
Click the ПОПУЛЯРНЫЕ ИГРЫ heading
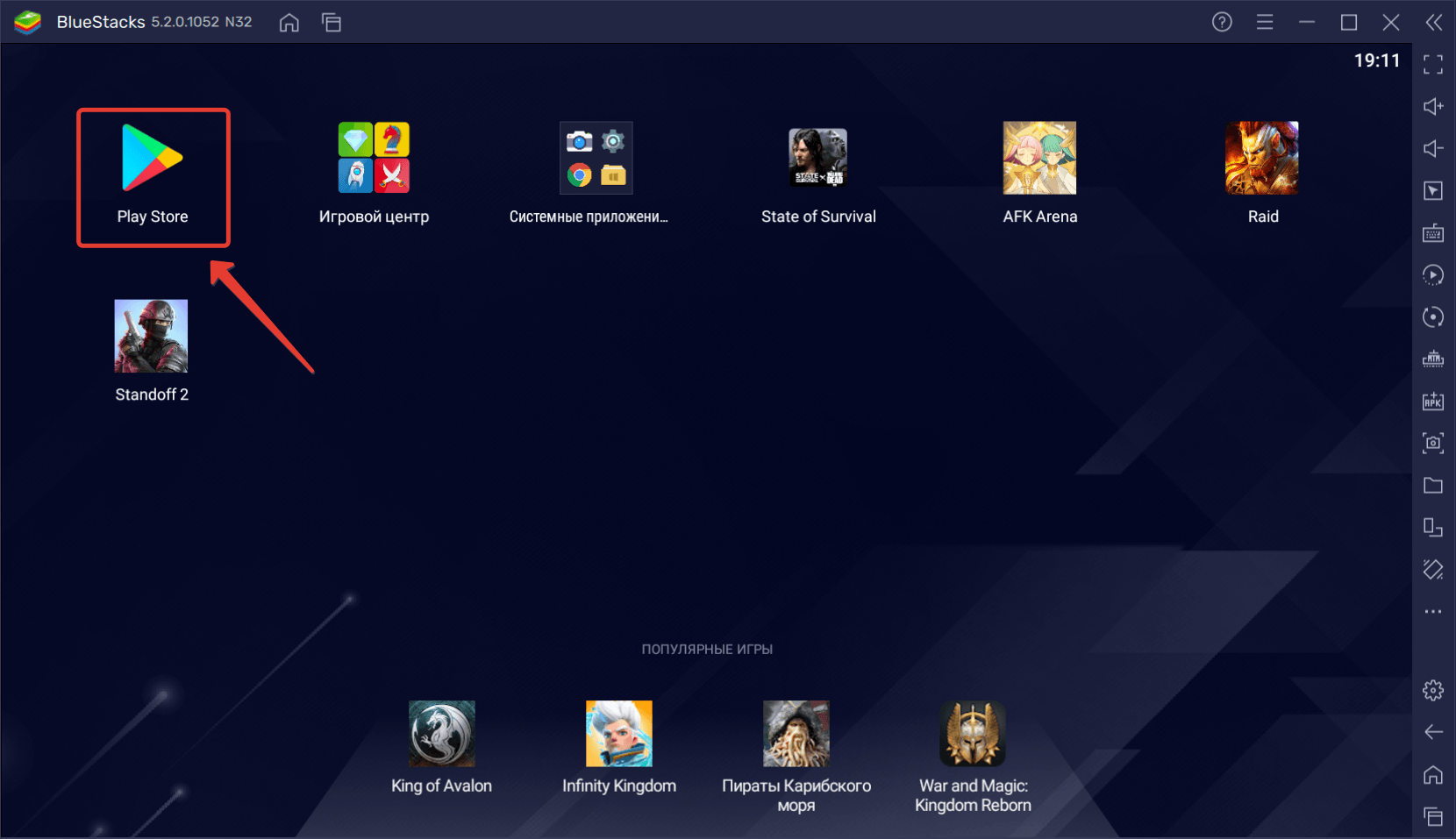[707, 650]
